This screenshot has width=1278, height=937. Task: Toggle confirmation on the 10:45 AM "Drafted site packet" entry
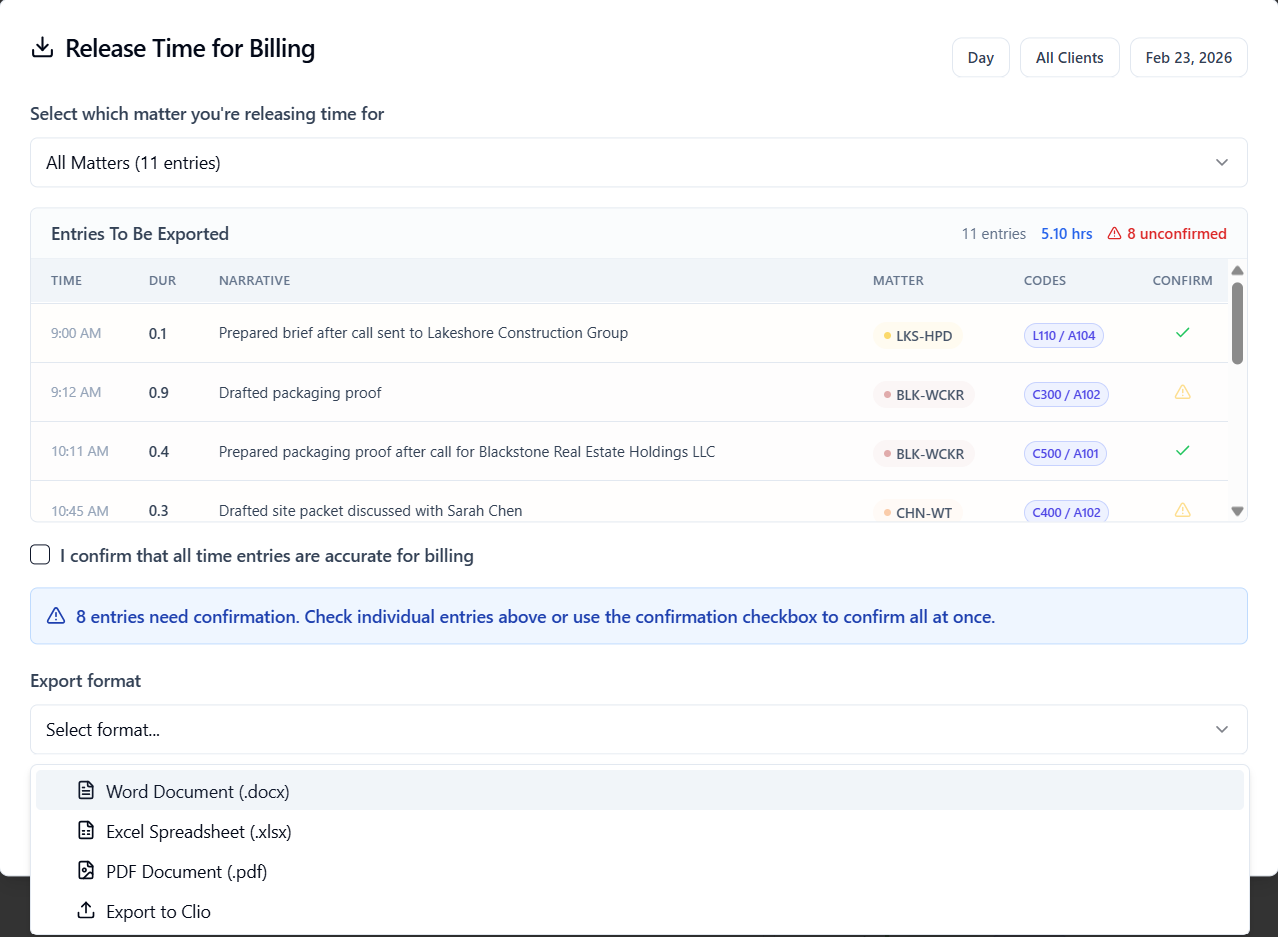tap(1182, 510)
